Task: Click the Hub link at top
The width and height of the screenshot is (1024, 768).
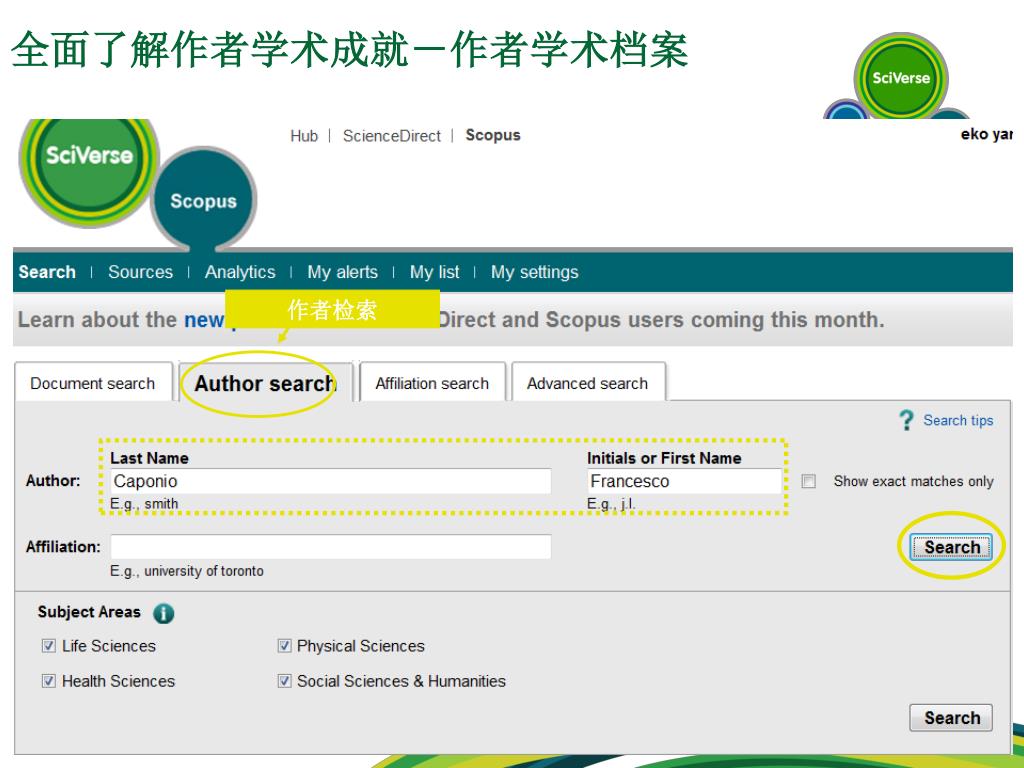Action: click(x=304, y=136)
